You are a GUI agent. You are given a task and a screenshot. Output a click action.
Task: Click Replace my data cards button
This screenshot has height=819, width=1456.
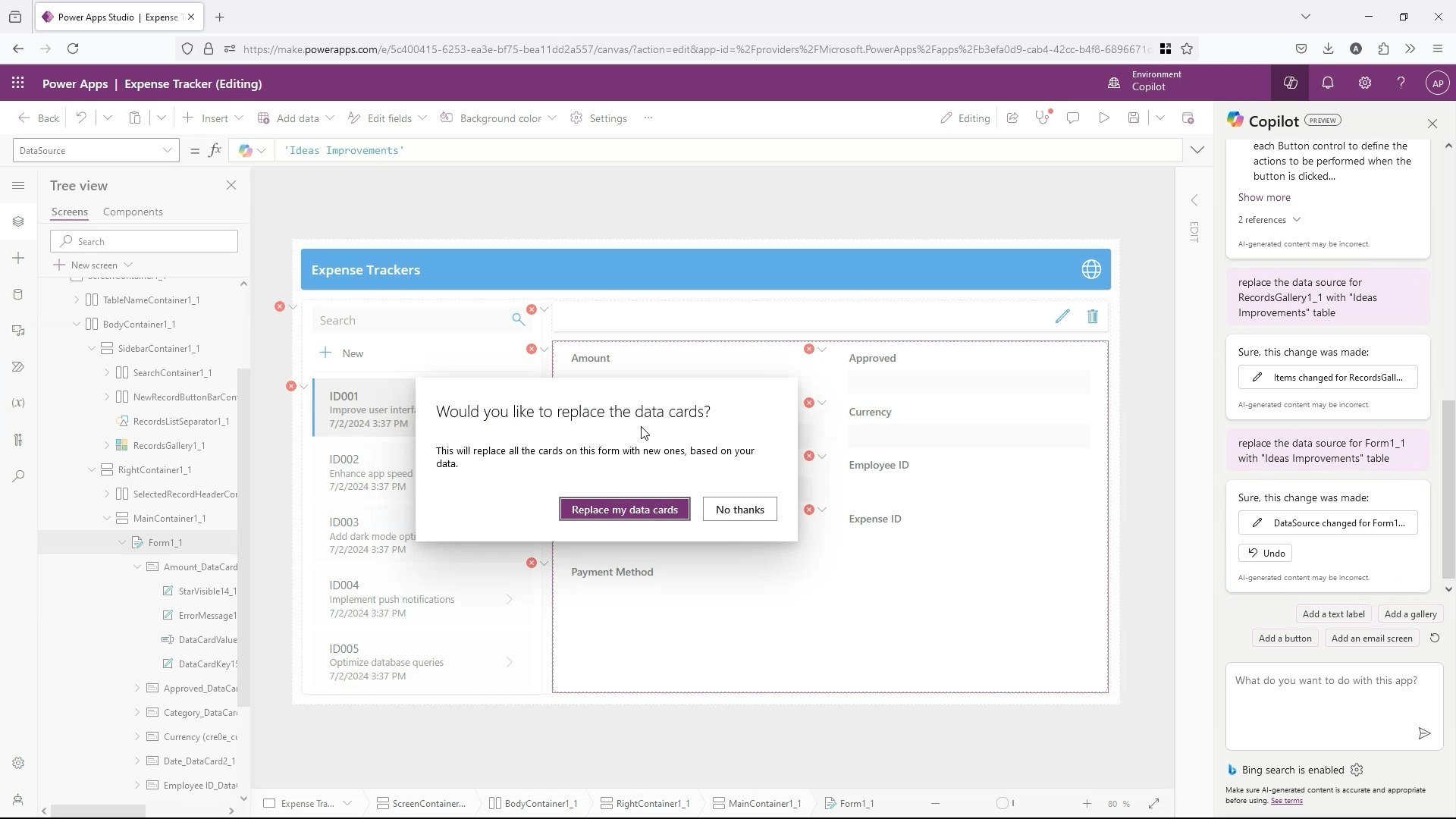[x=624, y=510]
